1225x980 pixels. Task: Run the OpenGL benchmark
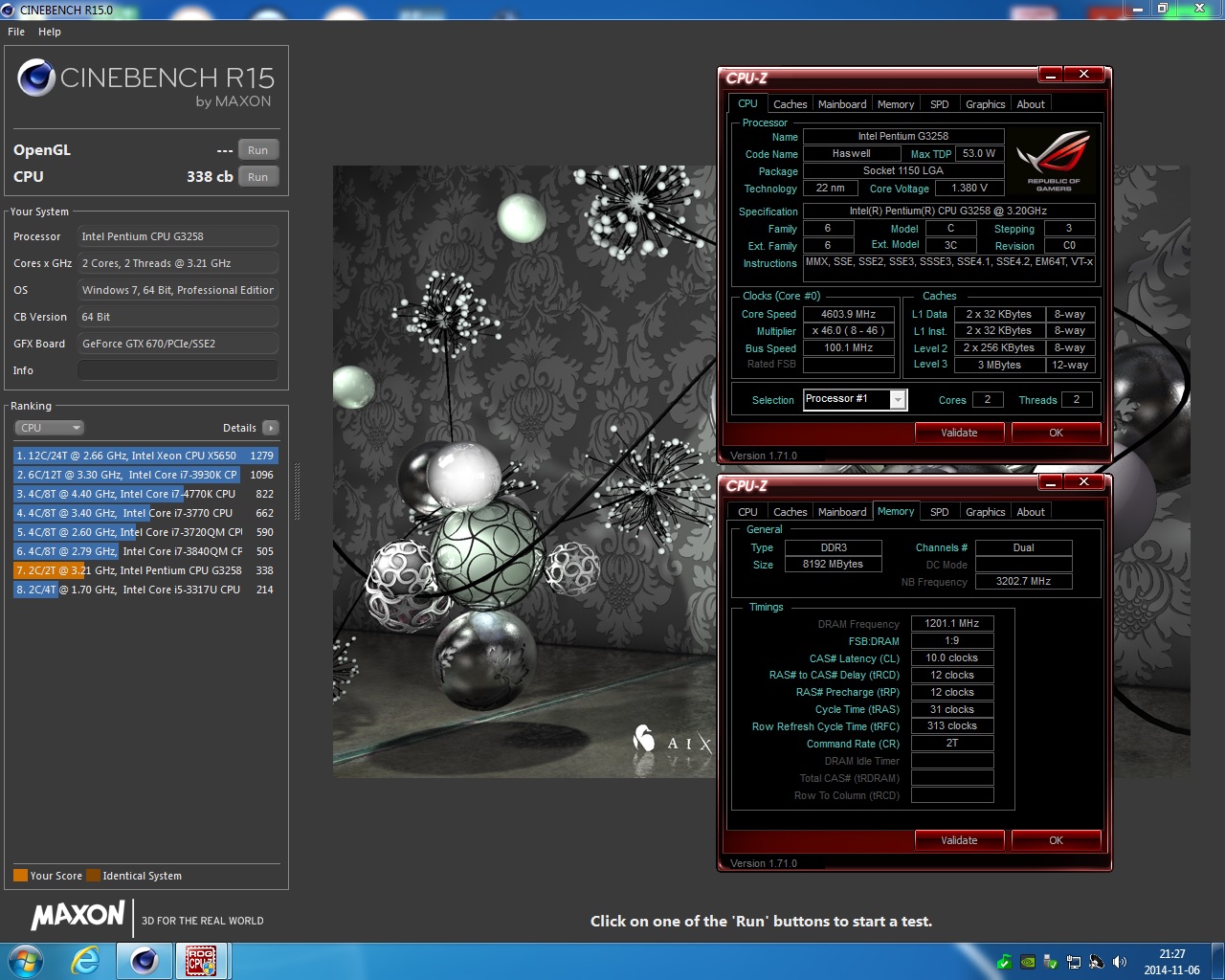tap(258, 150)
